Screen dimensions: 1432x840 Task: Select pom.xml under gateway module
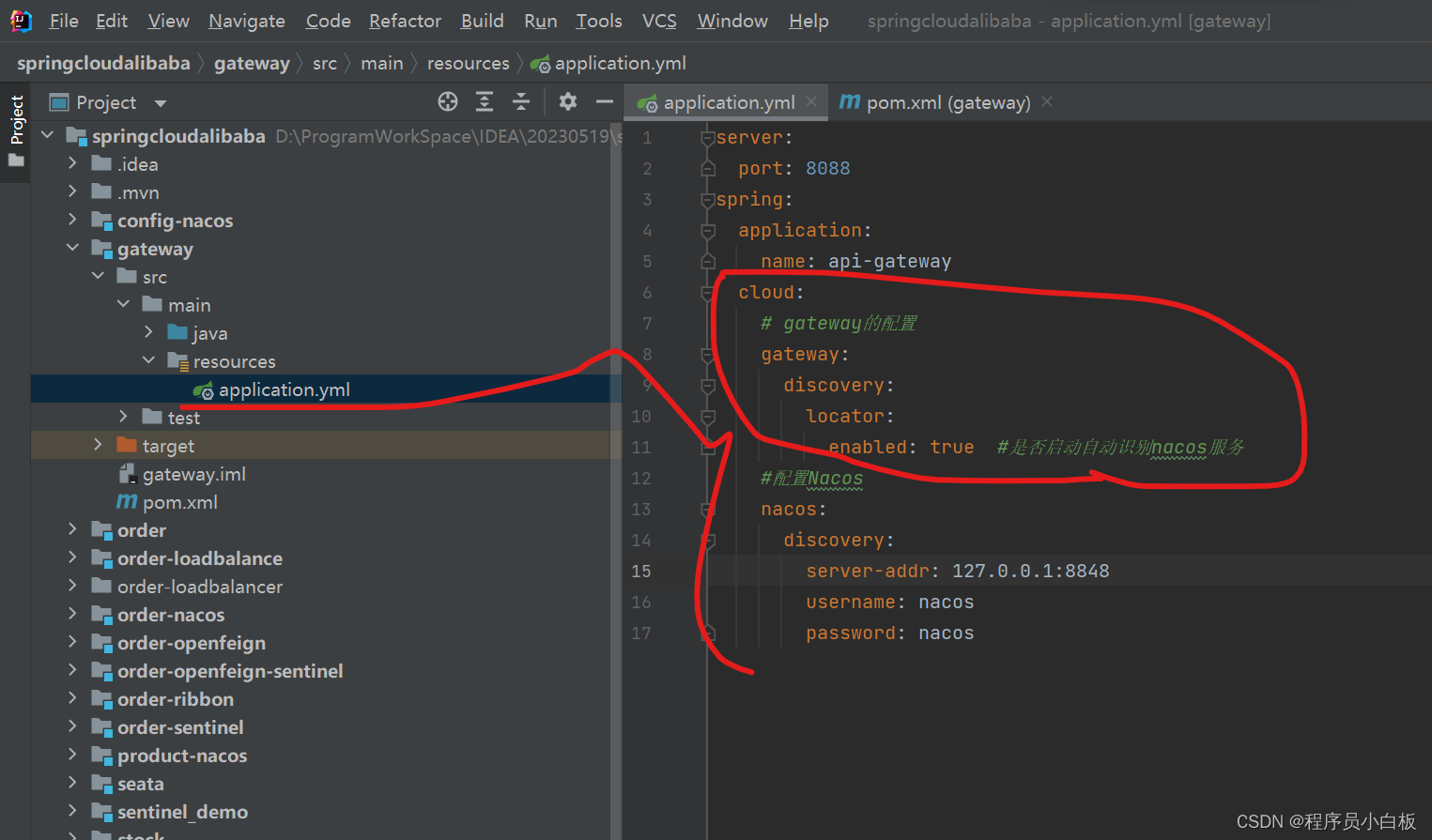[179, 502]
